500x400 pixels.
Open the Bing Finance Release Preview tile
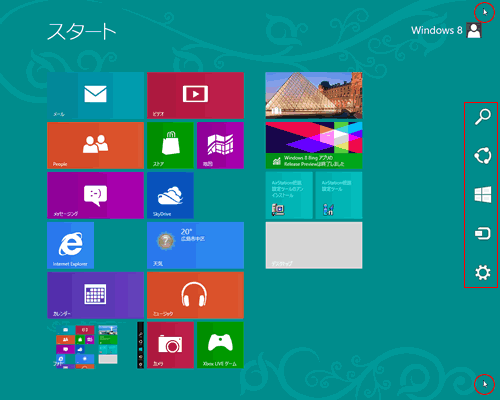[314, 145]
